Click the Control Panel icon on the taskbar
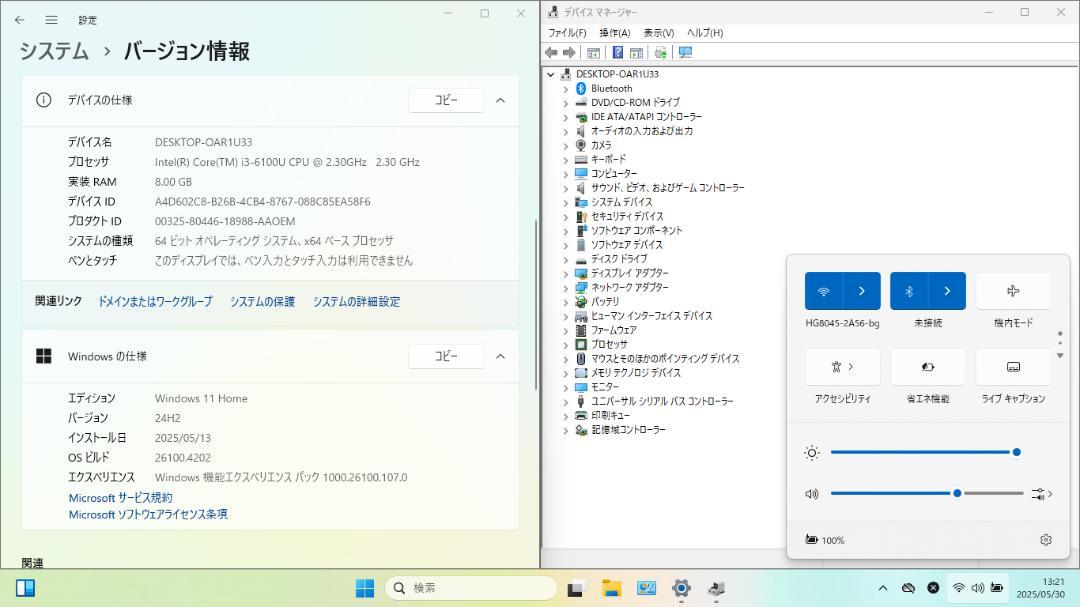The height and width of the screenshot is (607, 1080). (646, 588)
